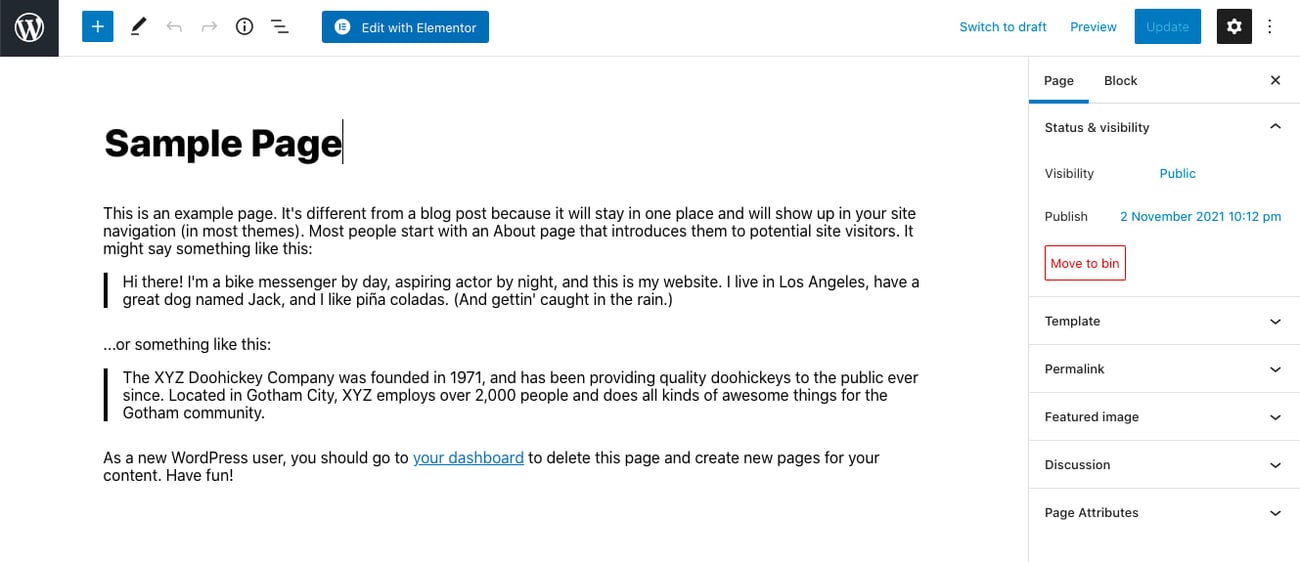This screenshot has width=1300, height=562.
Task: Expand the Permalink panel
Action: click(x=1274, y=369)
